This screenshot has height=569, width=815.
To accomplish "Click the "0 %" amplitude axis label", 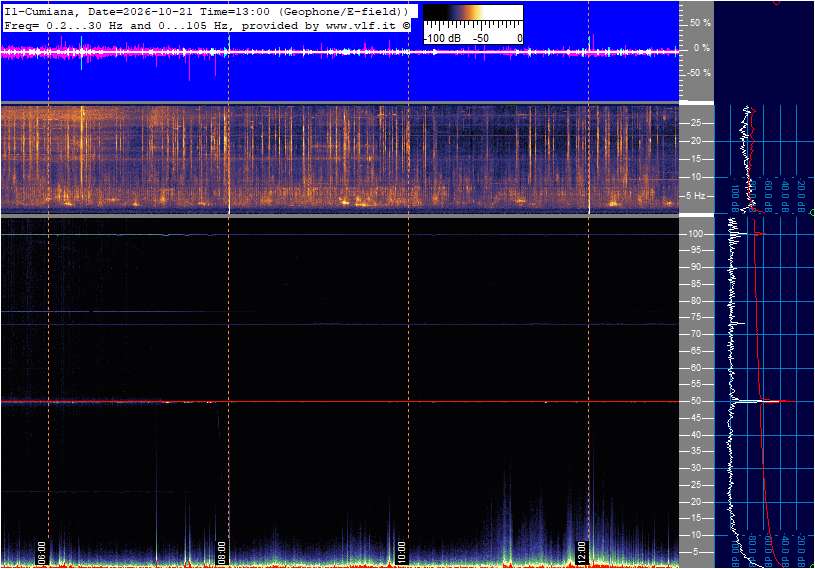I will (x=702, y=48).
